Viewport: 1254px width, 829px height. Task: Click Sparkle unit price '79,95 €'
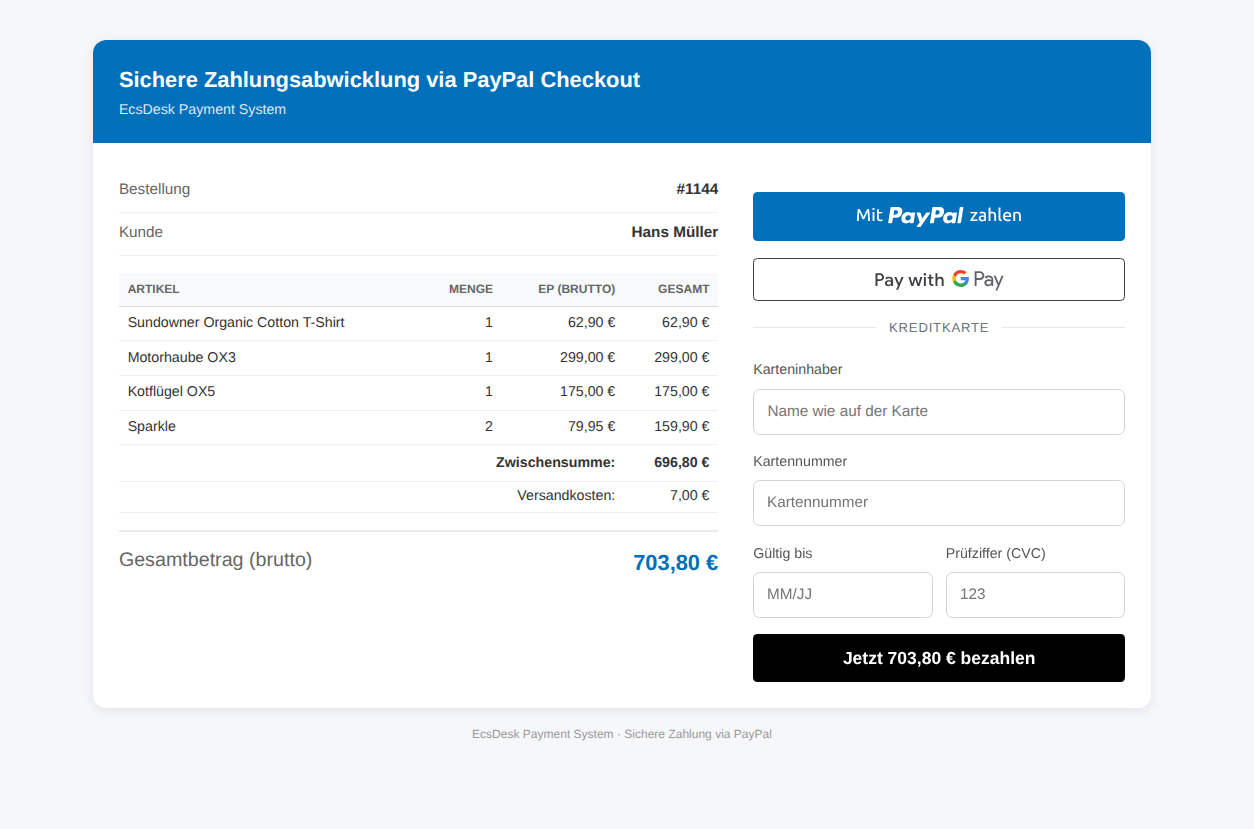click(592, 426)
